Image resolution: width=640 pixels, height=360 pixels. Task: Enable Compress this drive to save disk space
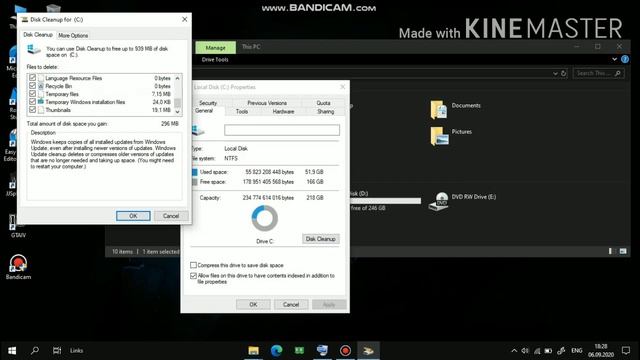(x=193, y=265)
